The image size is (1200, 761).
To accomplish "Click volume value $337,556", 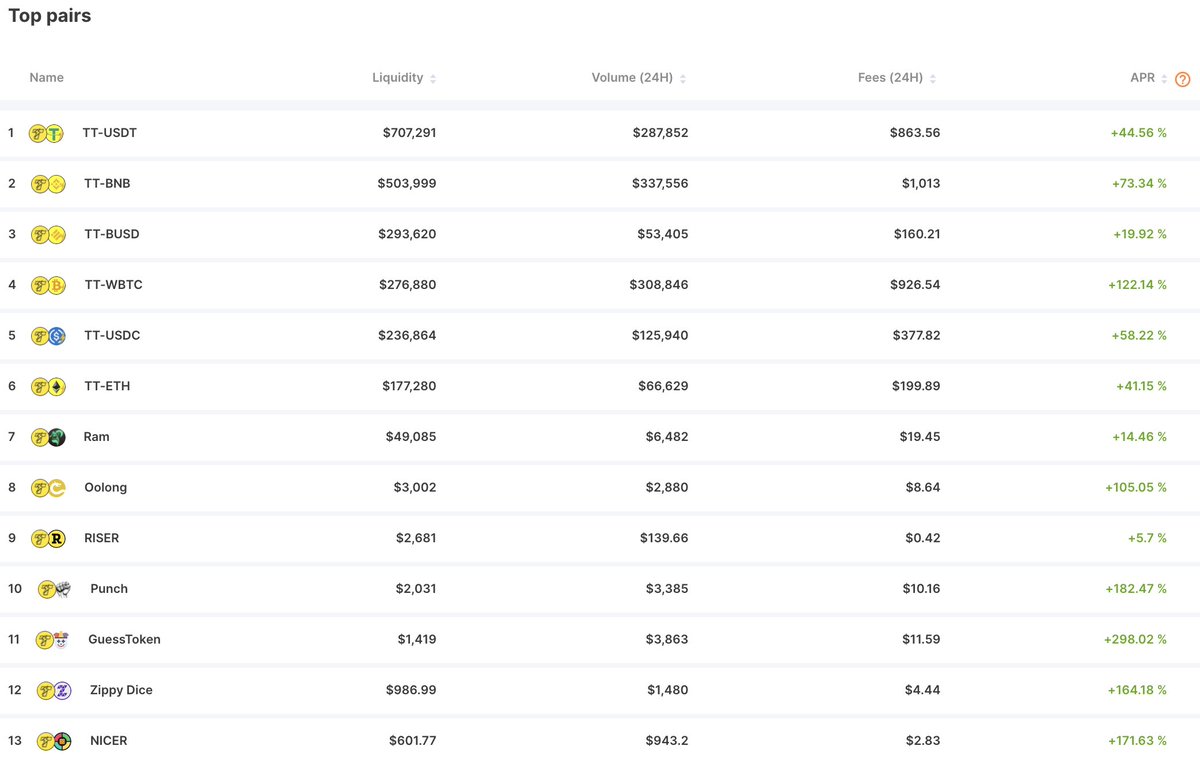I will pyautogui.click(x=660, y=184).
